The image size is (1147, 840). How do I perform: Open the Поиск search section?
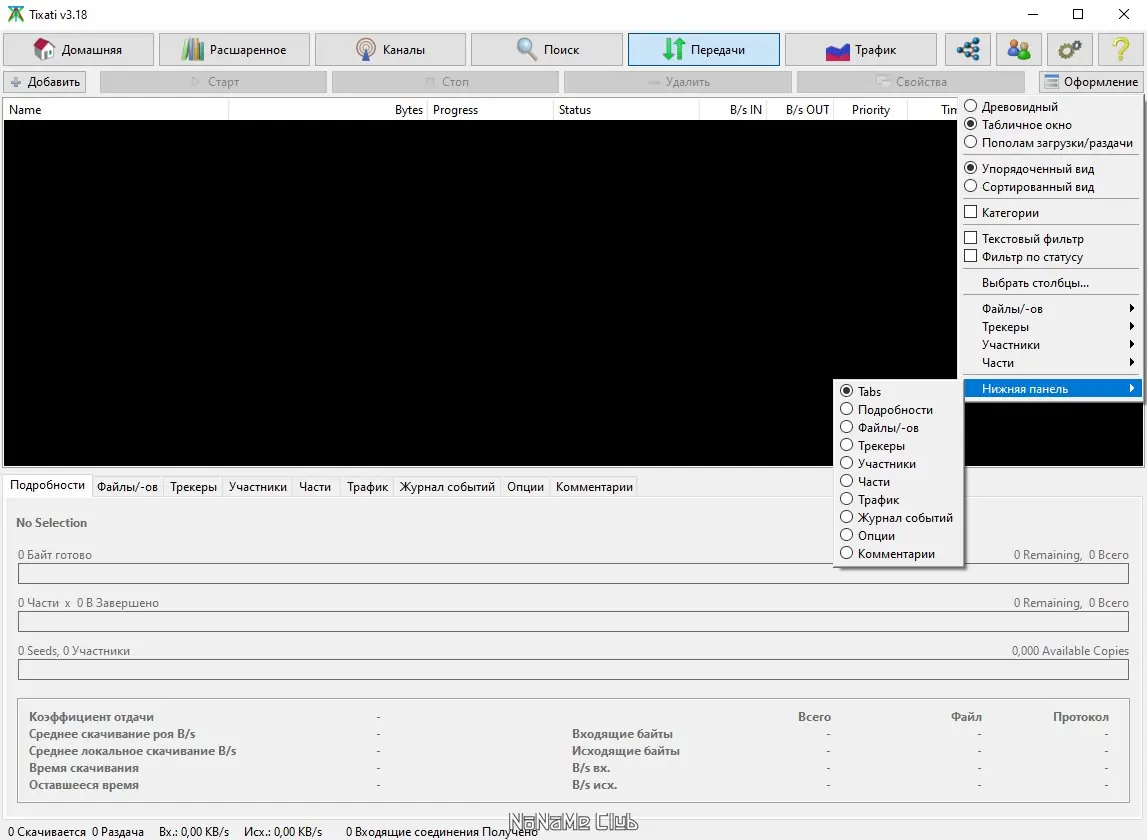546,50
